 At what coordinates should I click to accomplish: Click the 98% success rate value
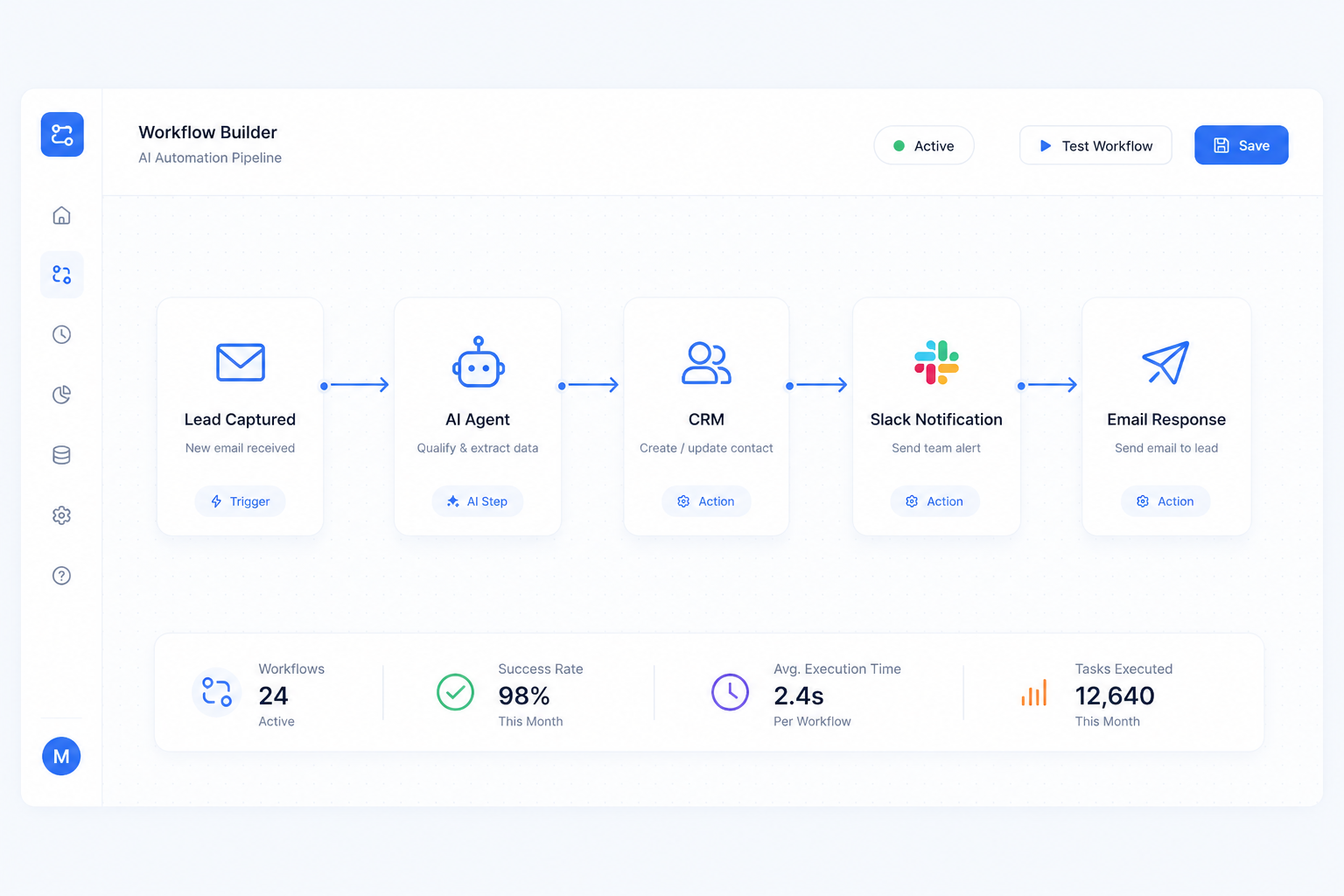click(524, 696)
